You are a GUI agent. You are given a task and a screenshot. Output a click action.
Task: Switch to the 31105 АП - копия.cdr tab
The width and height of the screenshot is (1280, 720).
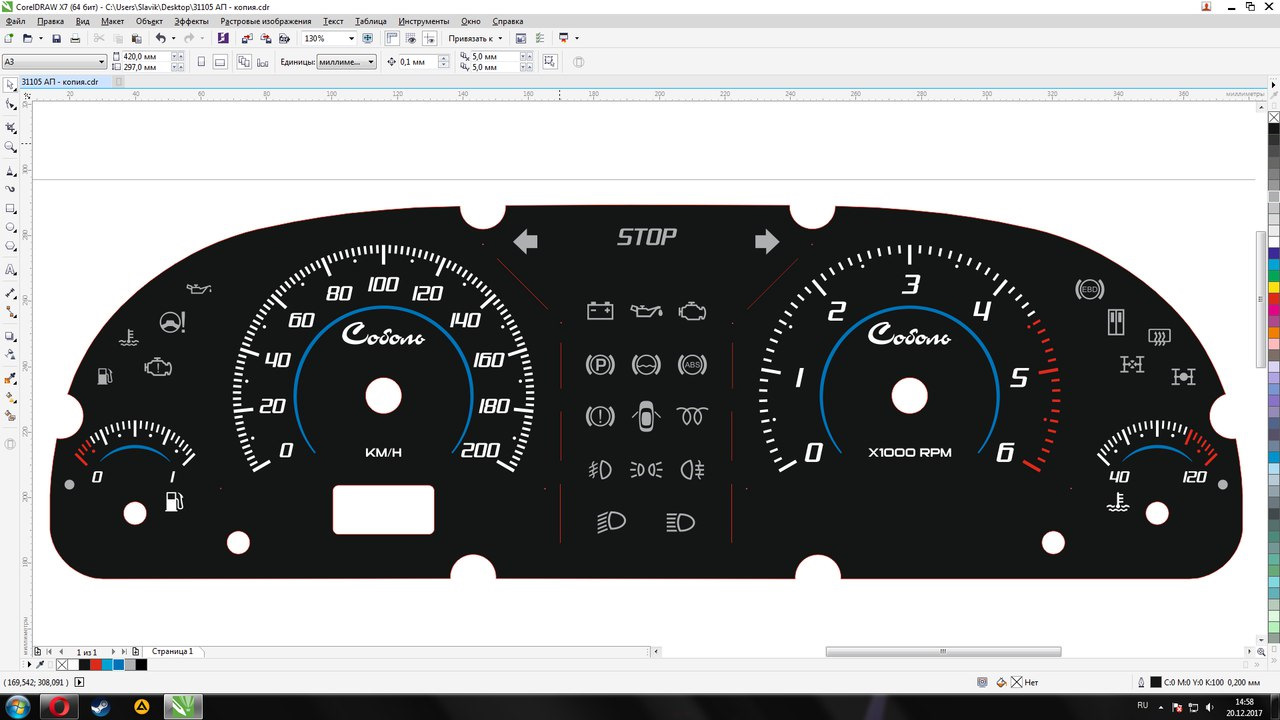pos(60,82)
